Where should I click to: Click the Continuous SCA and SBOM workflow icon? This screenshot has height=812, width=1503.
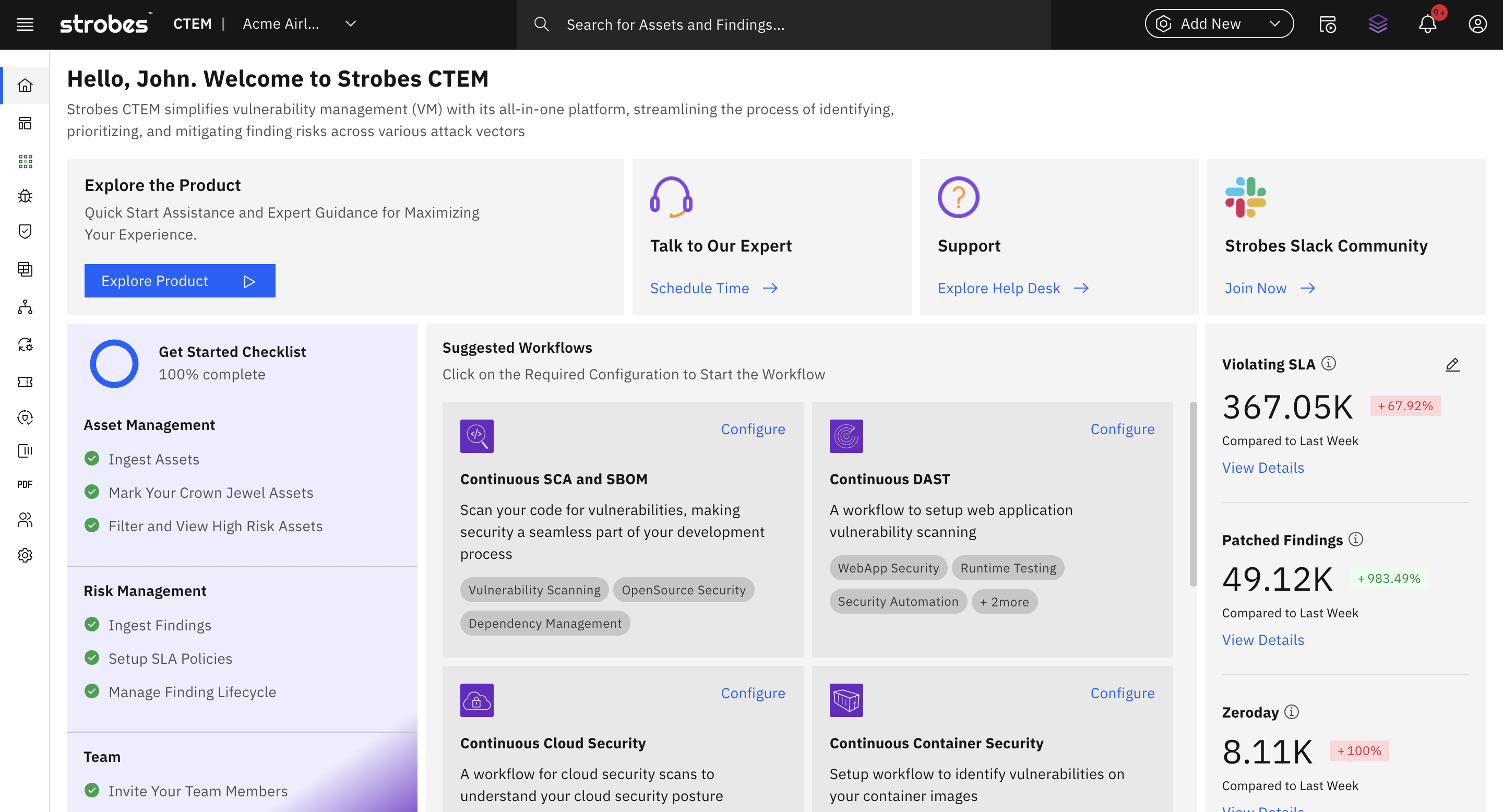(476, 436)
